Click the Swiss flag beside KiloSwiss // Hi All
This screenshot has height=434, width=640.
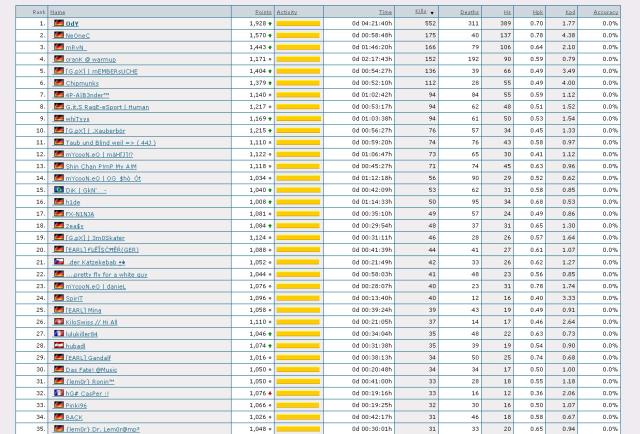click(59, 322)
